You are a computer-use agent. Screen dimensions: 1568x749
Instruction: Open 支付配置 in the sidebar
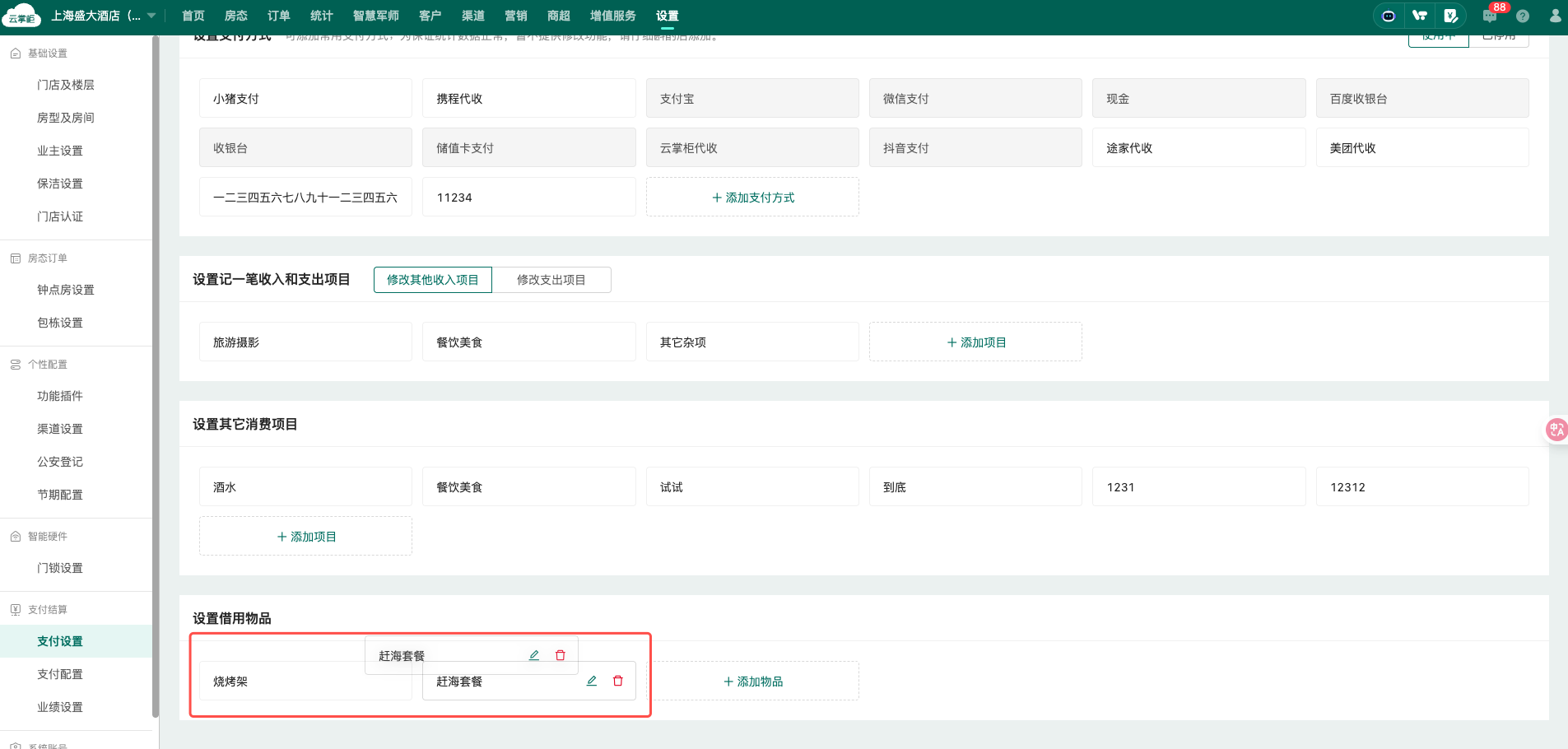60,674
